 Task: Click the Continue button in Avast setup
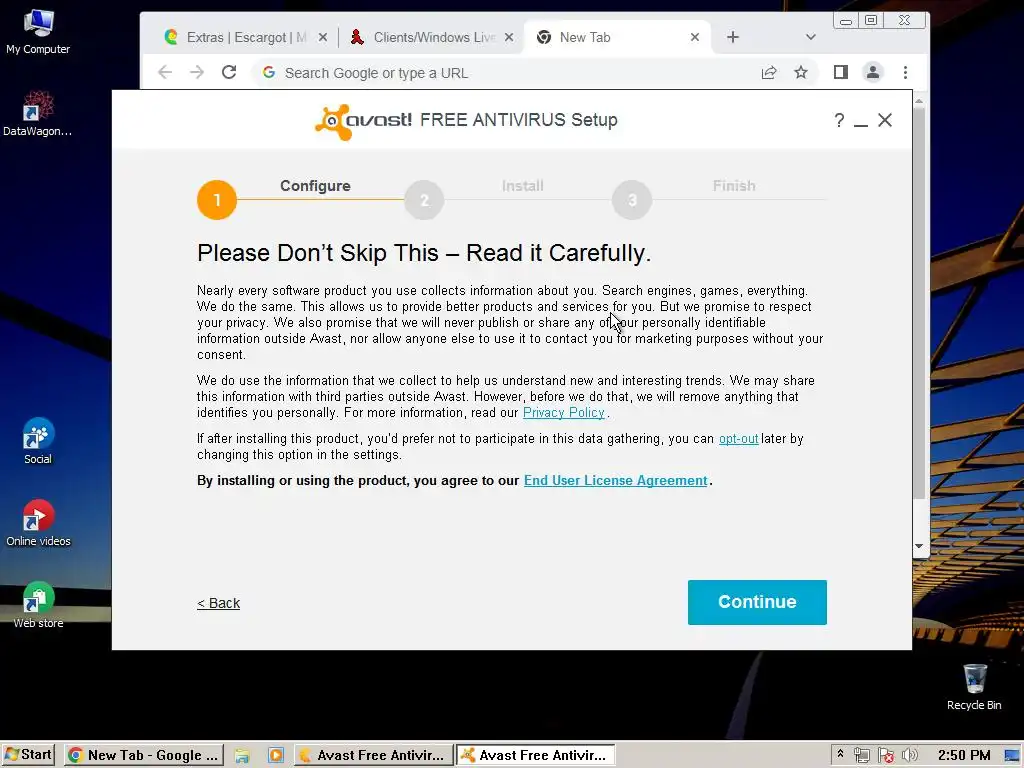point(757,602)
